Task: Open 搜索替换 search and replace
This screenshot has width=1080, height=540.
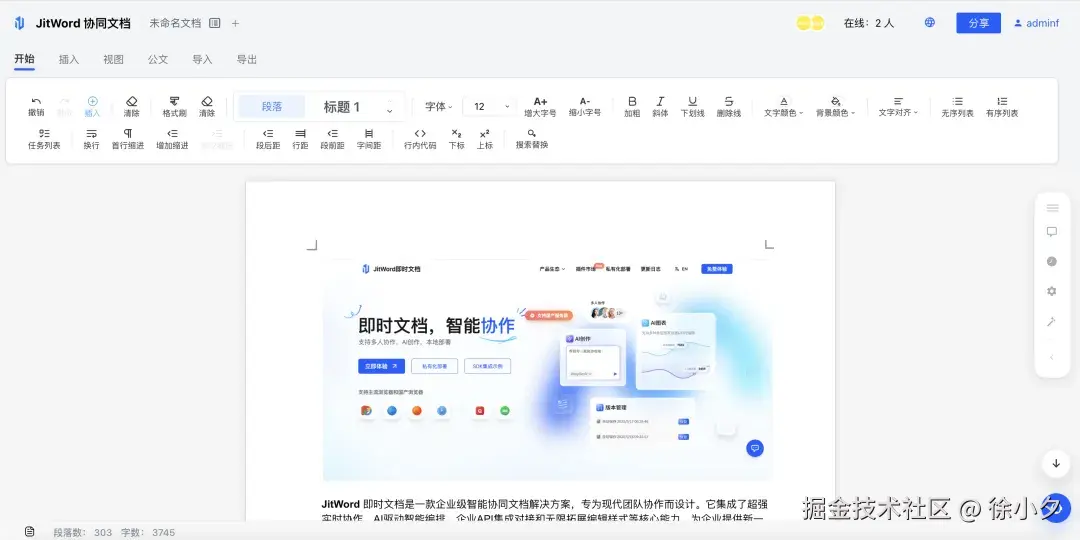Action: pyautogui.click(x=532, y=138)
